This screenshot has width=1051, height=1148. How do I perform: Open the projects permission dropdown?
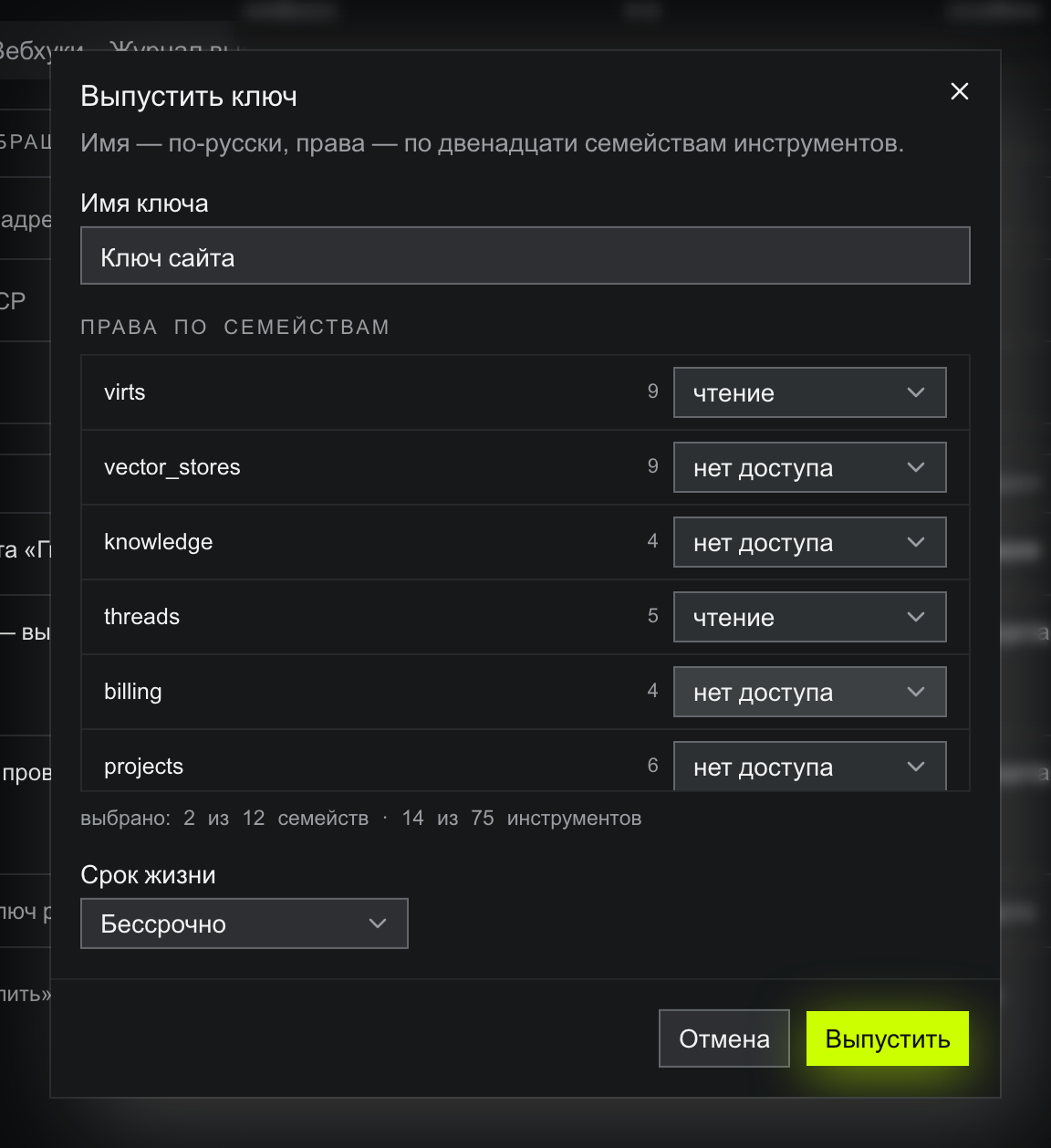pyautogui.click(x=810, y=766)
